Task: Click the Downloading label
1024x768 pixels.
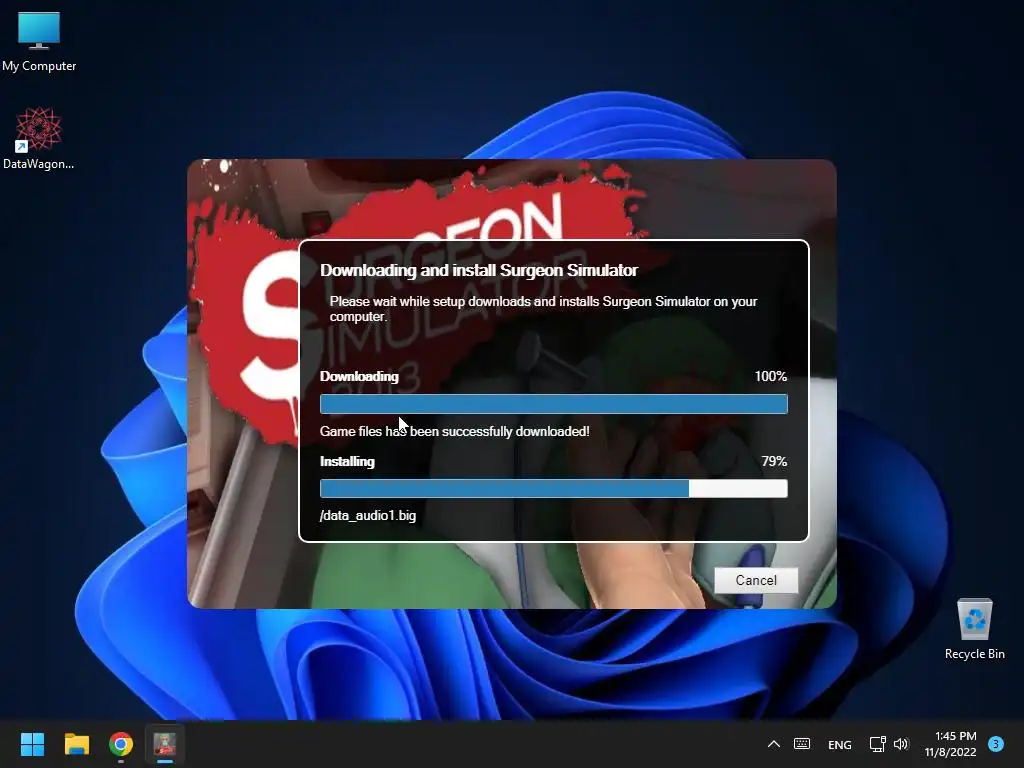Action: (359, 376)
